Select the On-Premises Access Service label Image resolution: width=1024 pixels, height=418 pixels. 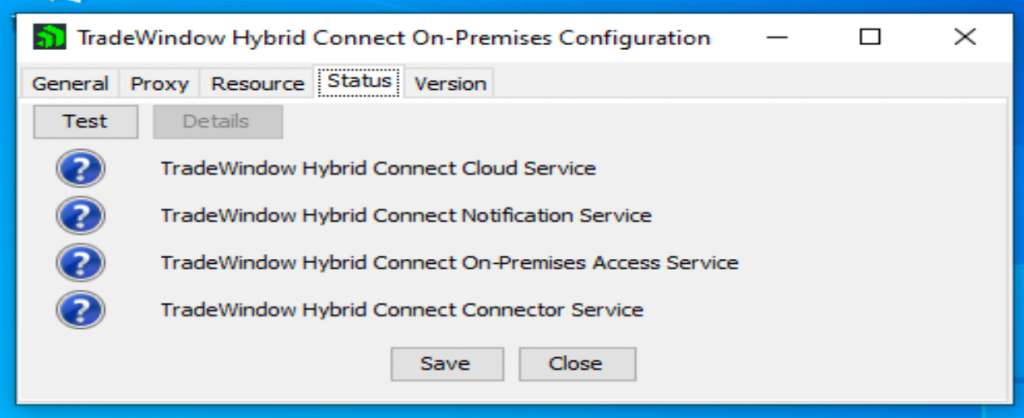pos(449,263)
